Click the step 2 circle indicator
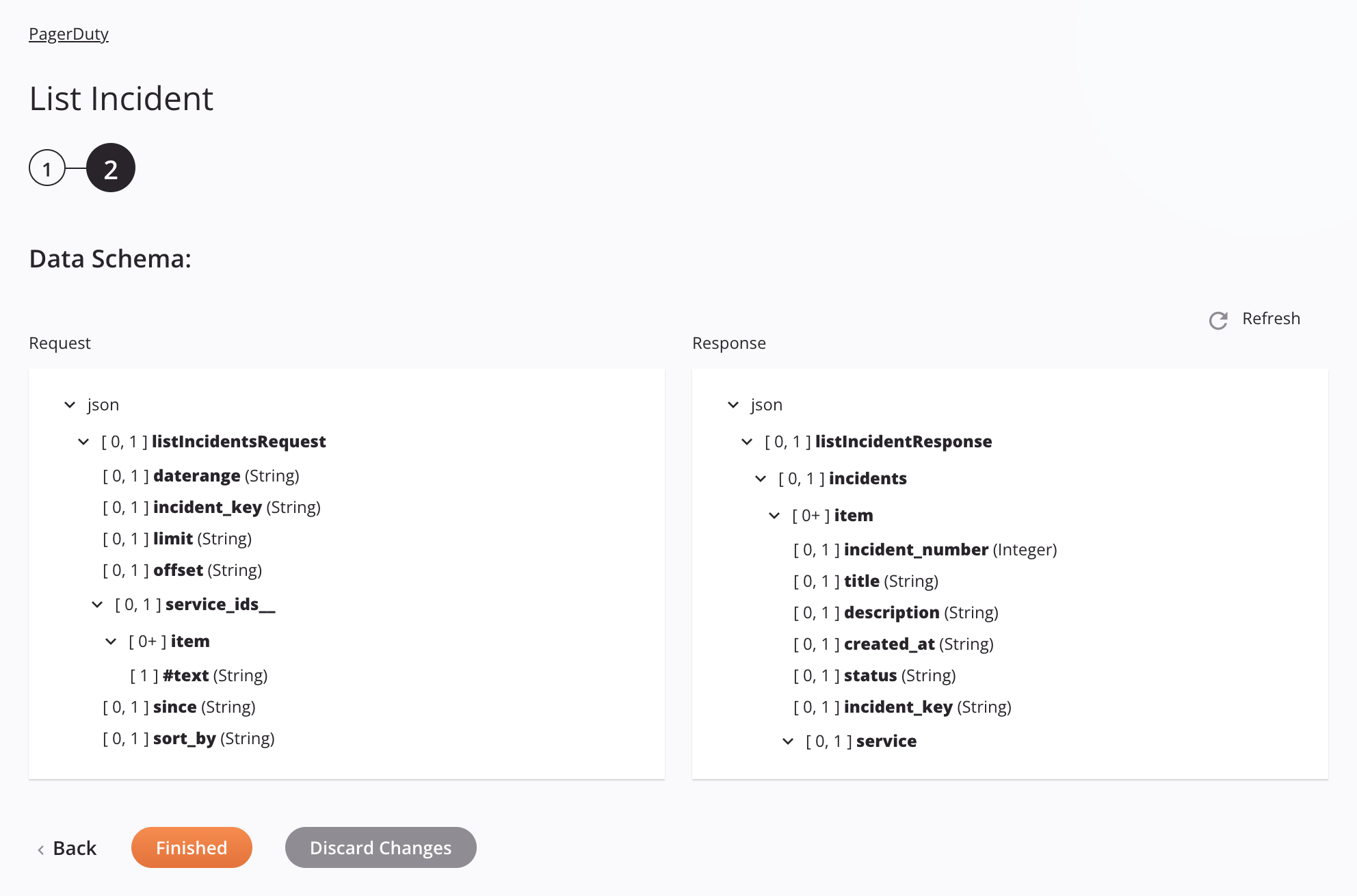The image size is (1357, 896). click(110, 167)
